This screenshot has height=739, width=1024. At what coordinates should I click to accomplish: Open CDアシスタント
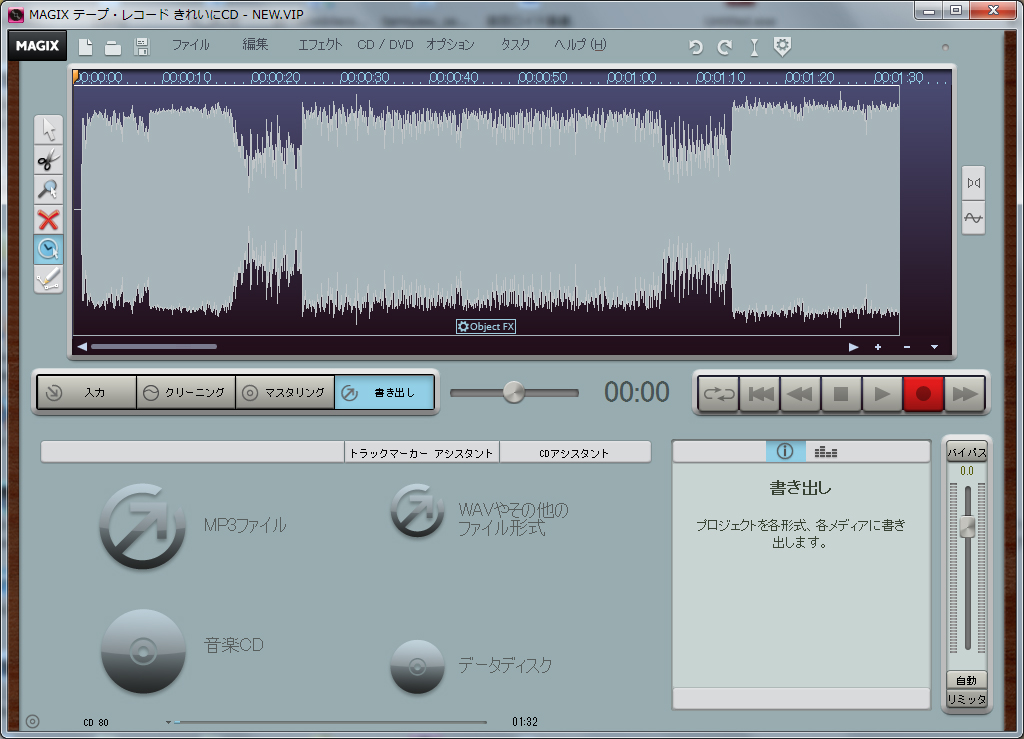click(575, 453)
